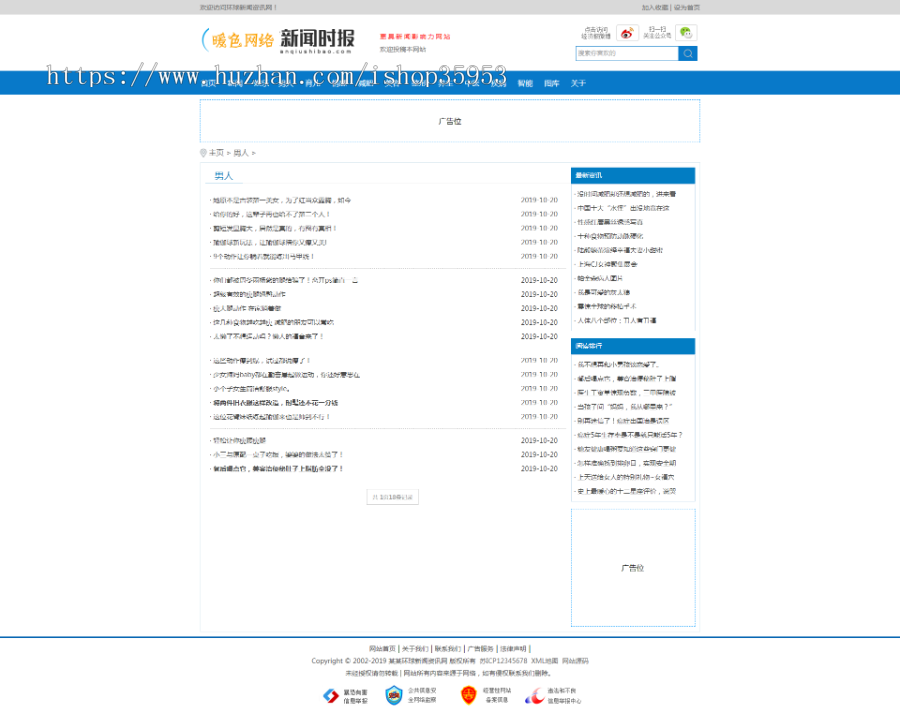Viewport: 900px width, 728px height.
Task: Click the 设为首页 link at top
Action: [x=687, y=7]
